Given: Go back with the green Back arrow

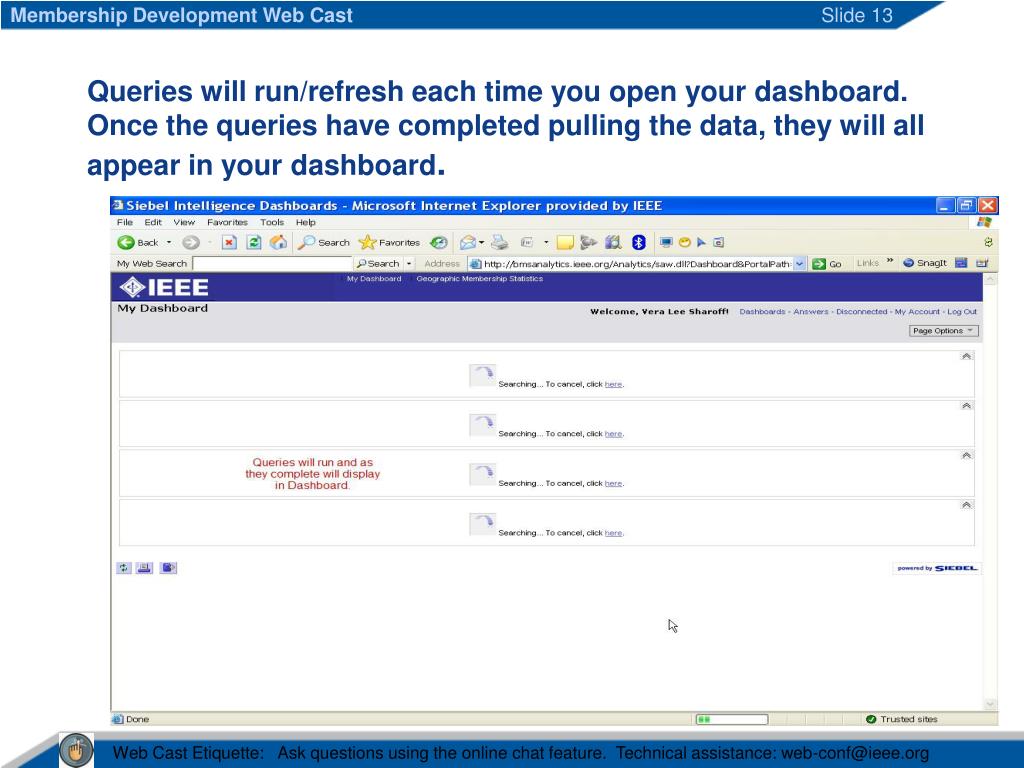Looking at the screenshot, I should tap(138, 243).
